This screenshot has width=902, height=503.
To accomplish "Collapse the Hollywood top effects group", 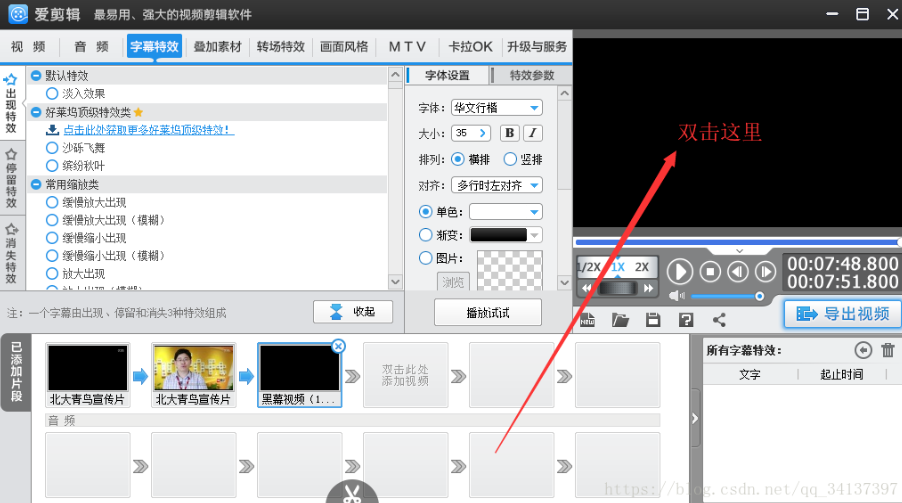I will [36, 112].
